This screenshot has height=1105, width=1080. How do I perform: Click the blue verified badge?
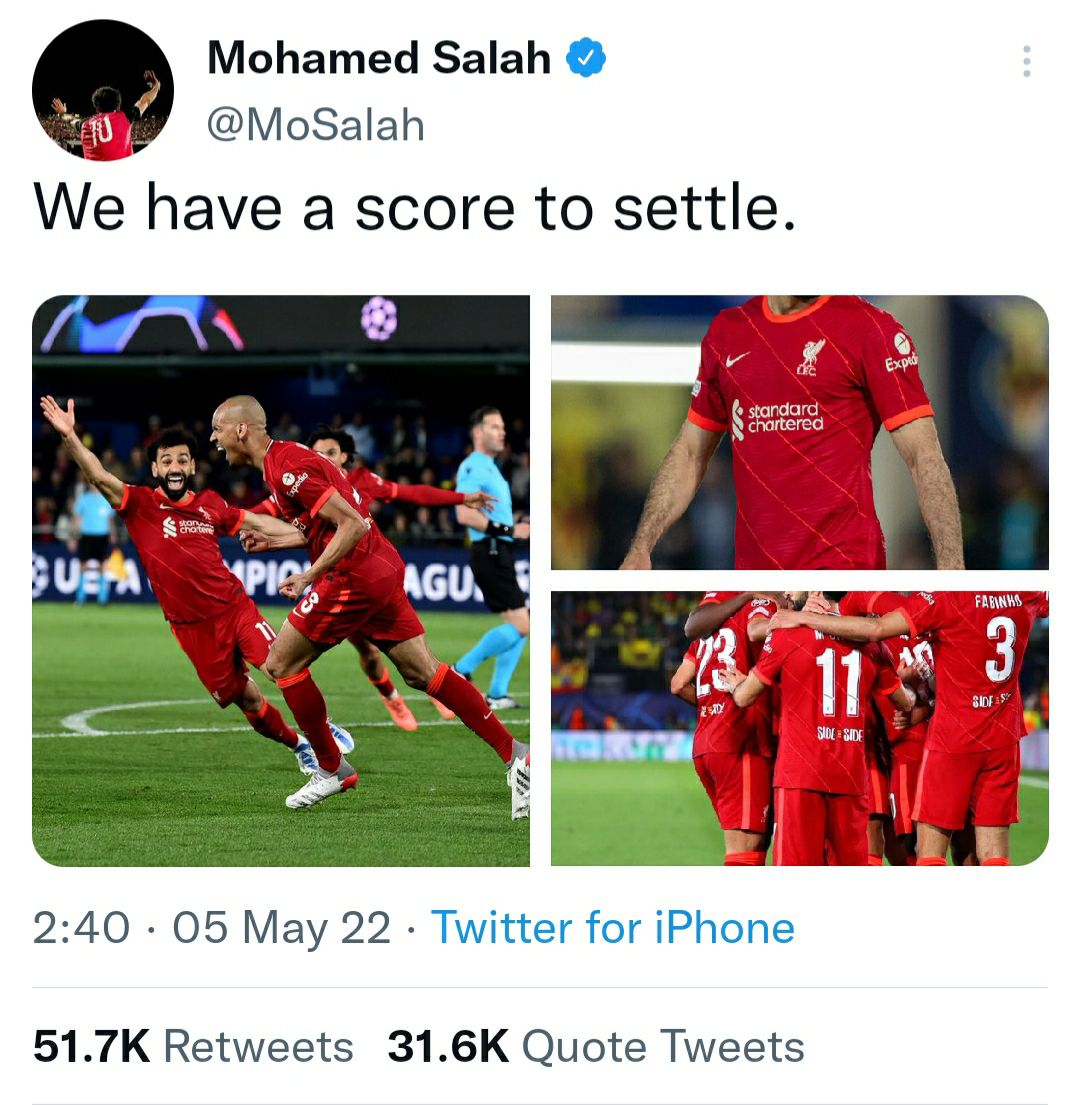point(586,58)
